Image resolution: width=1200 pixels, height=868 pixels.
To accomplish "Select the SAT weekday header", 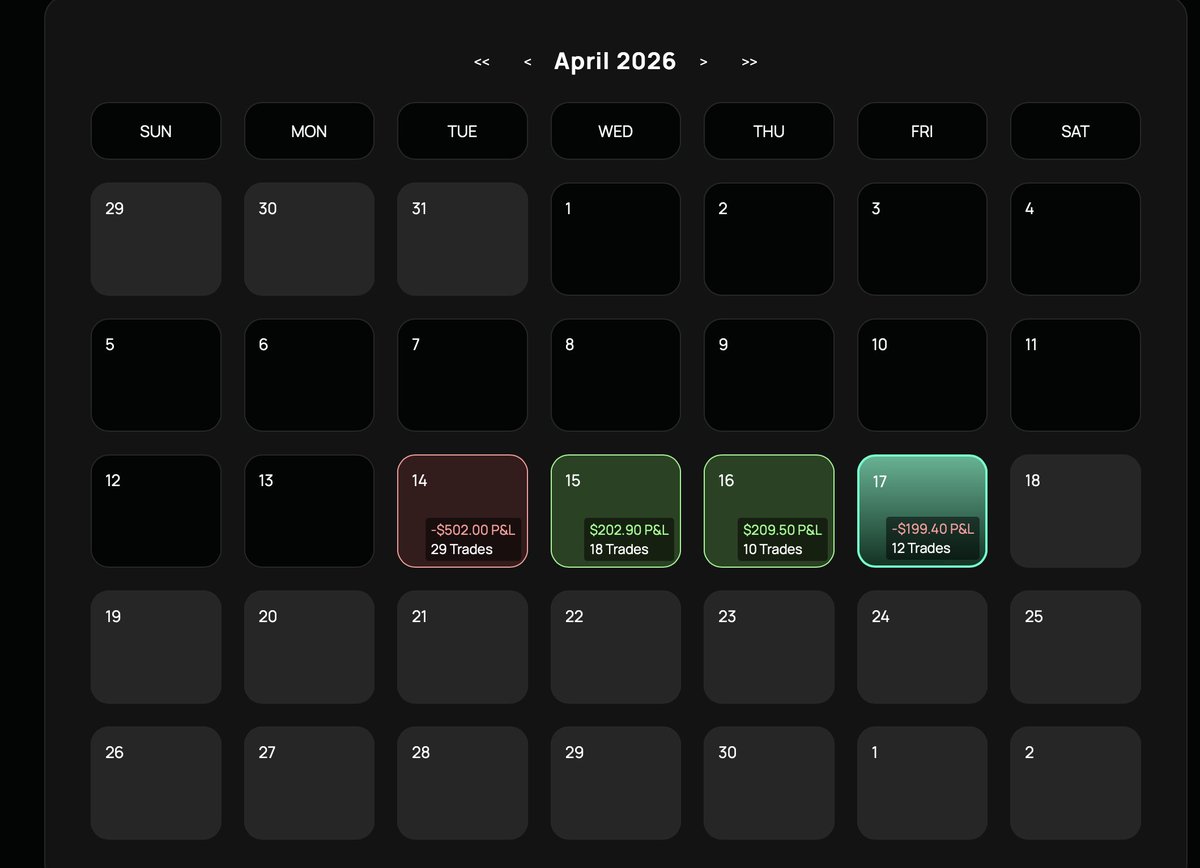I will pyautogui.click(x=1075, y=131).
